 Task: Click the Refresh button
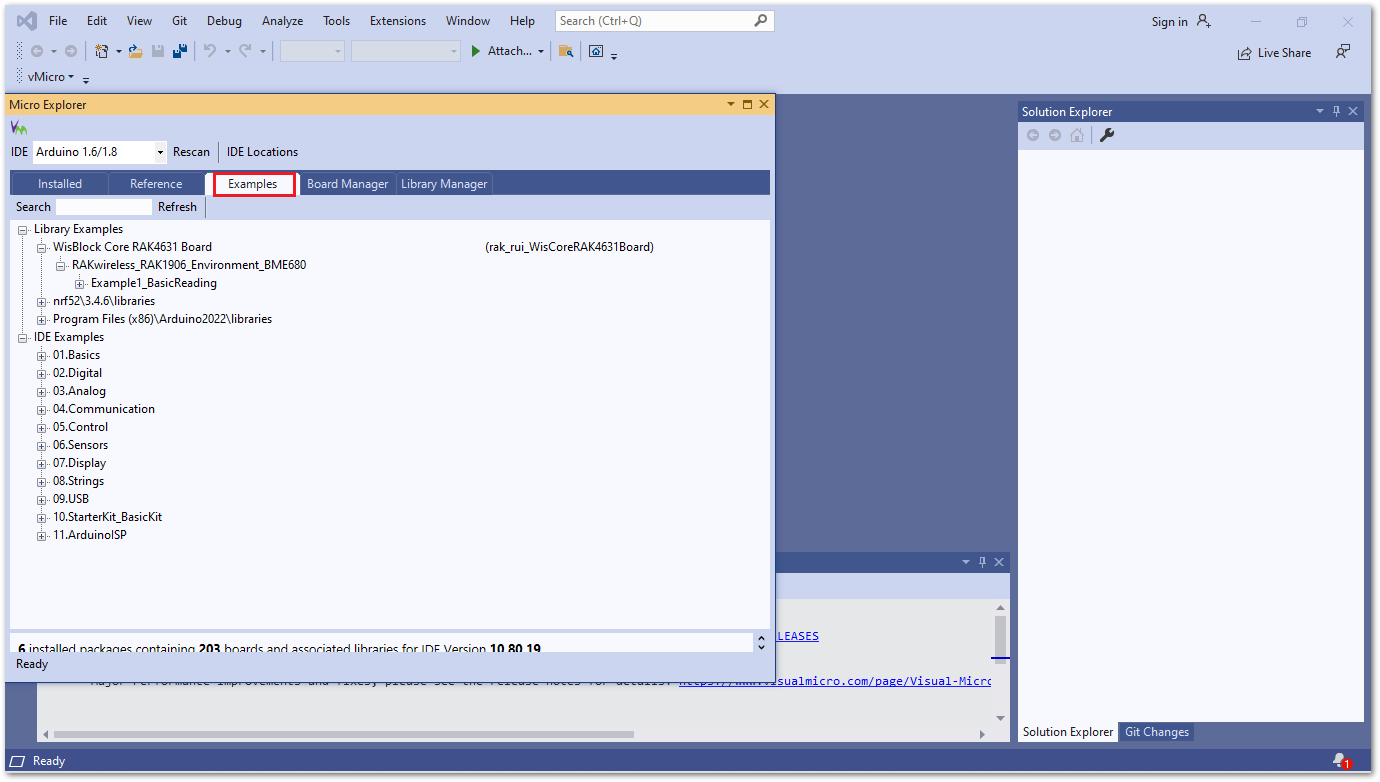178,207
